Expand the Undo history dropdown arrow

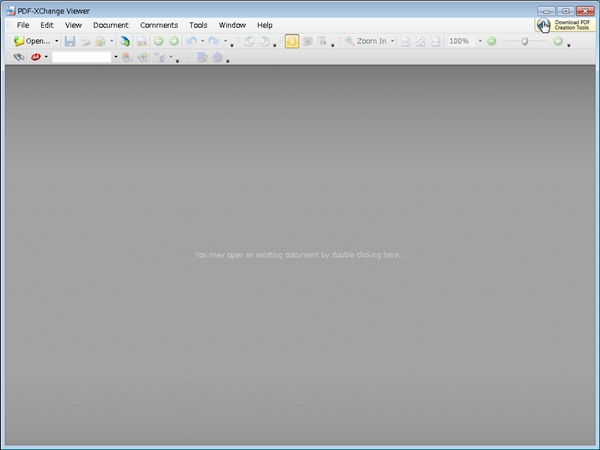pyautogui.click(x=202, y=41)
